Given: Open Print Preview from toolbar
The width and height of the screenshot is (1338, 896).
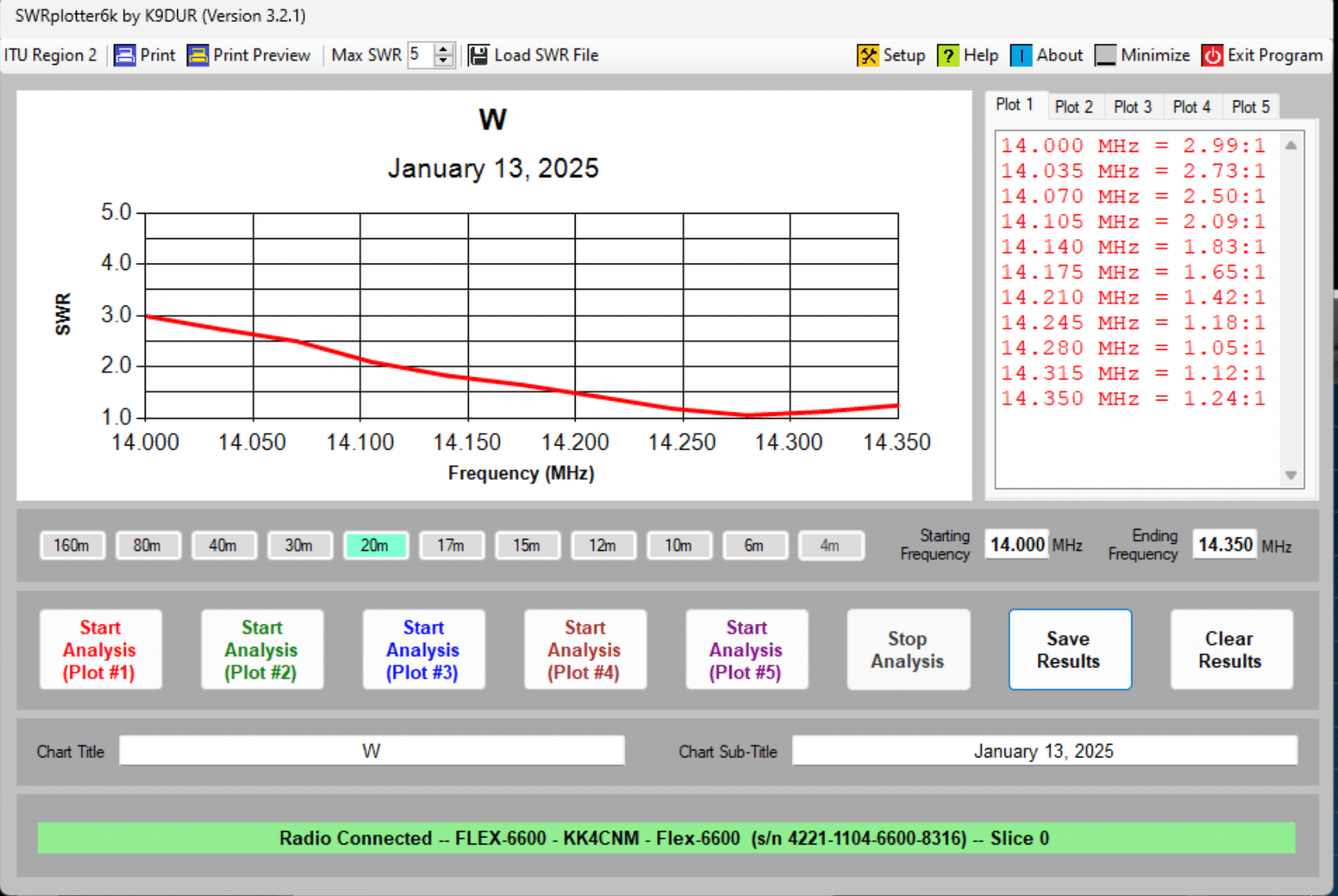Looking at the screenshot, I should click(x=249, y=55).
